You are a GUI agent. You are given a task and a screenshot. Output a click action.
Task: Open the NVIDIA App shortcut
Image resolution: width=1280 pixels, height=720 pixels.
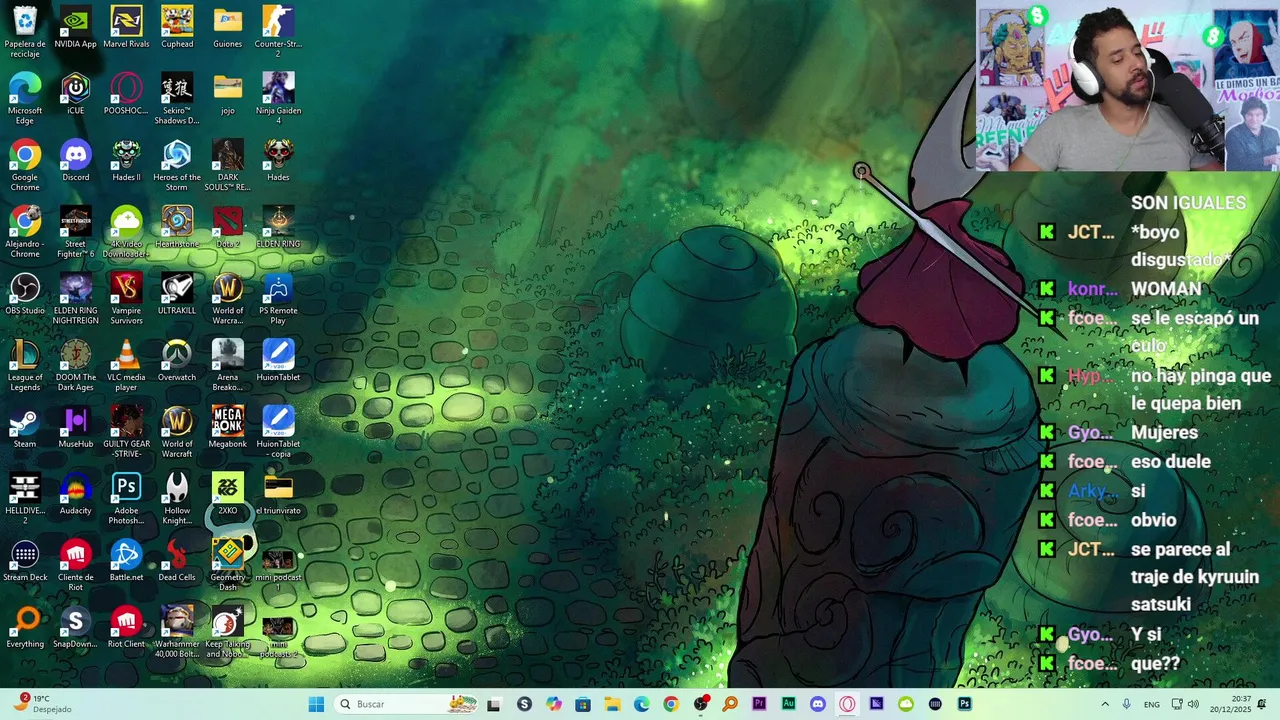coord(75,27)
